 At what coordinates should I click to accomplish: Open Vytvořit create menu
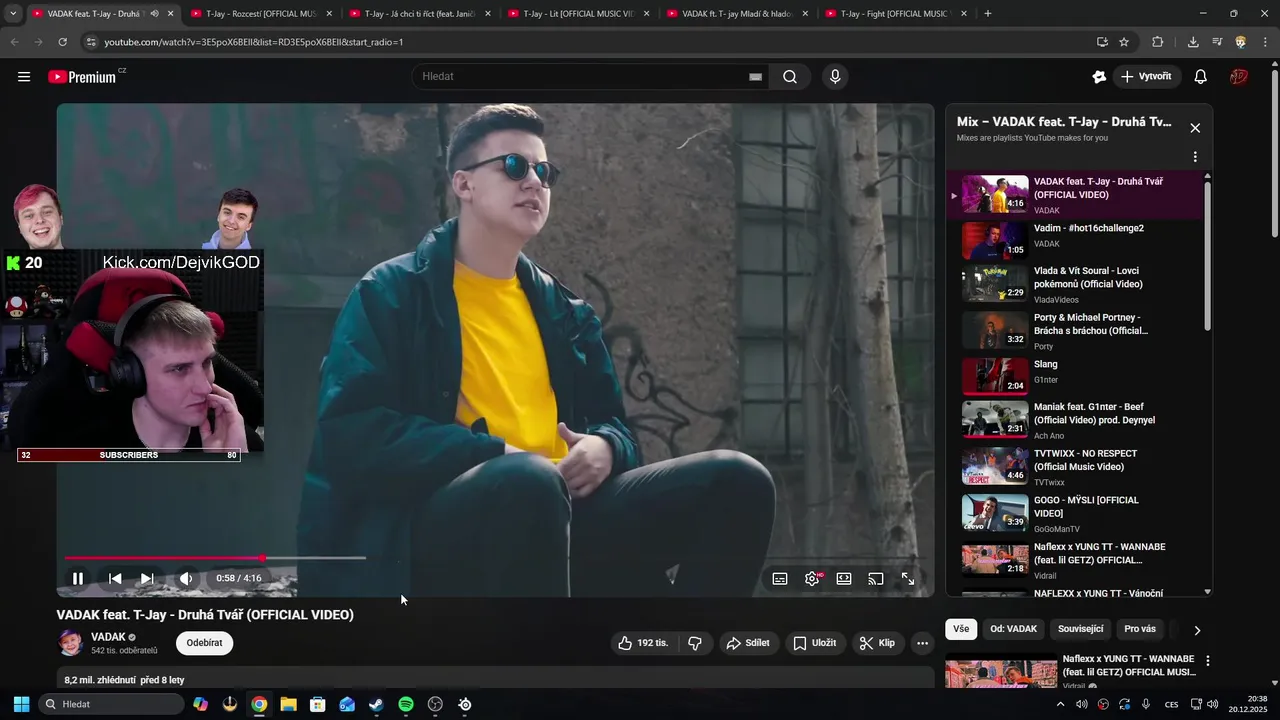coord(1147,77)
